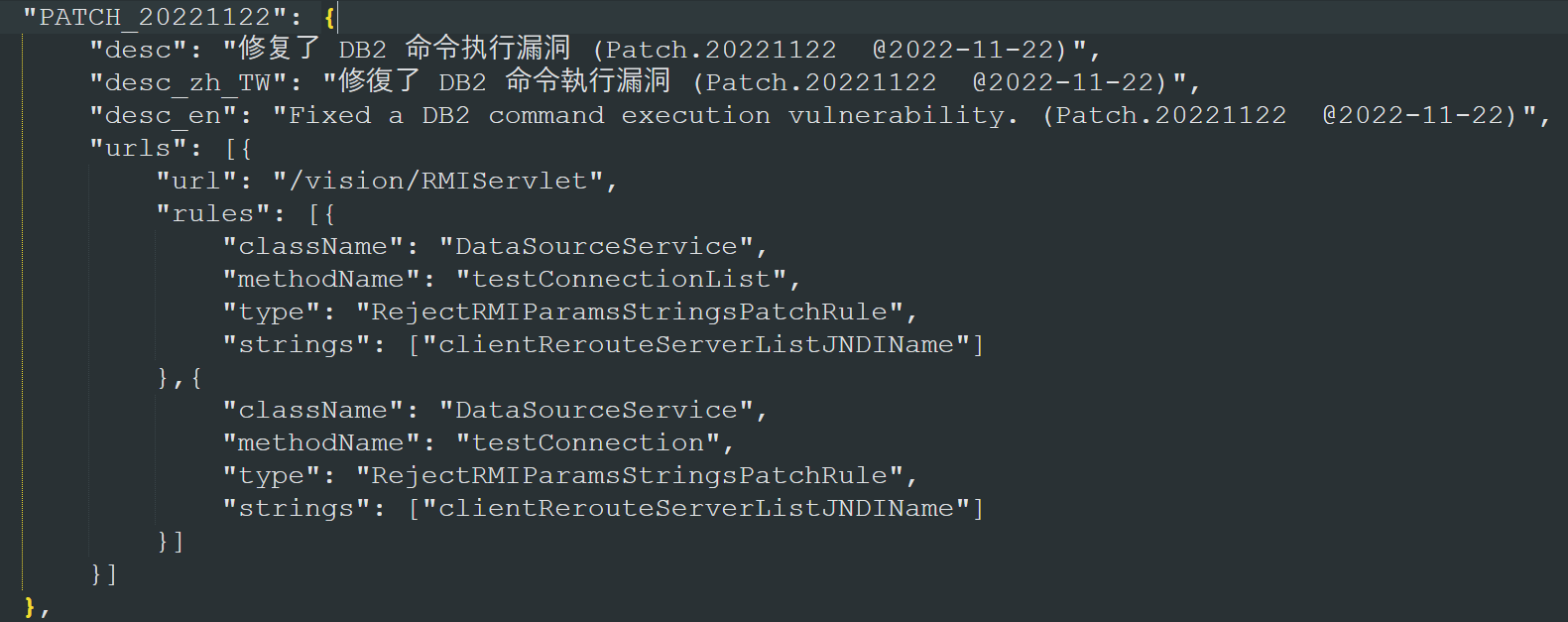Click the word "Fixed" in desc_en value
Screen dimensions: 1568x622
[x=329, y=115]
